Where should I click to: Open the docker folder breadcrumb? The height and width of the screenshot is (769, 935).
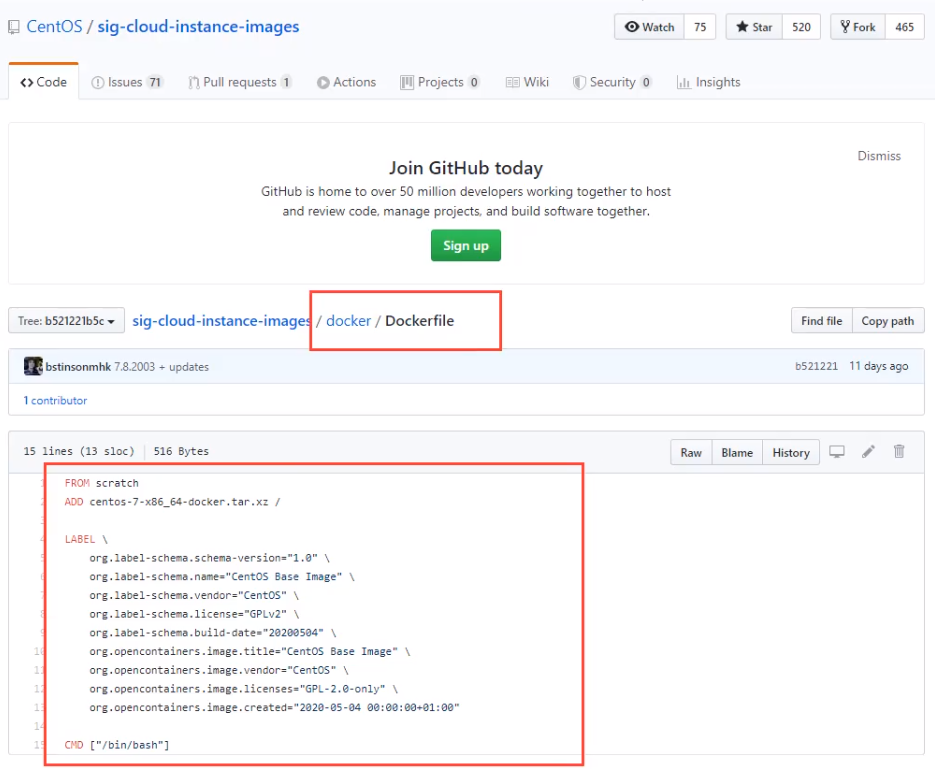(x=348, y=321)
